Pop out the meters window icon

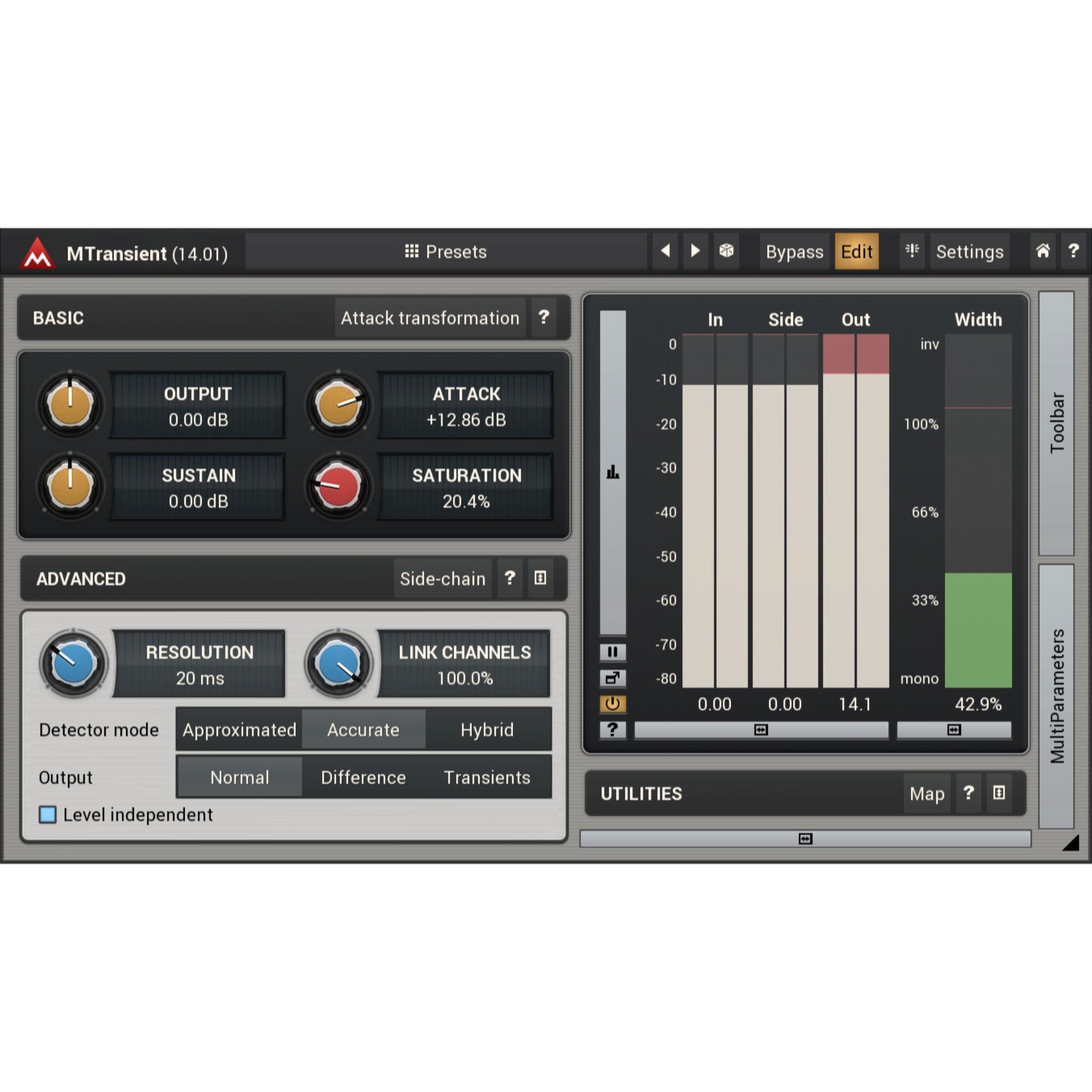613,678
